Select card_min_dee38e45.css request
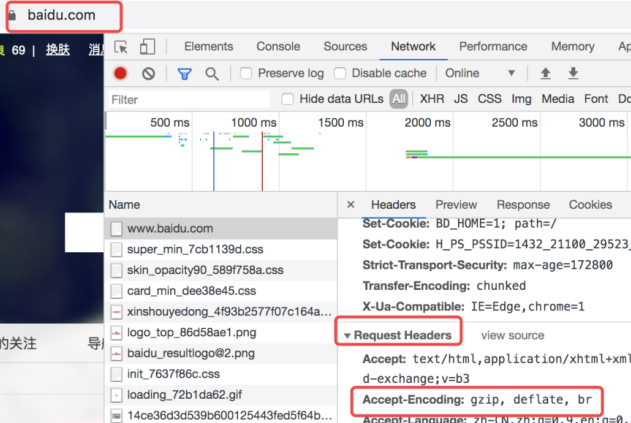 [x=221, y=291]
